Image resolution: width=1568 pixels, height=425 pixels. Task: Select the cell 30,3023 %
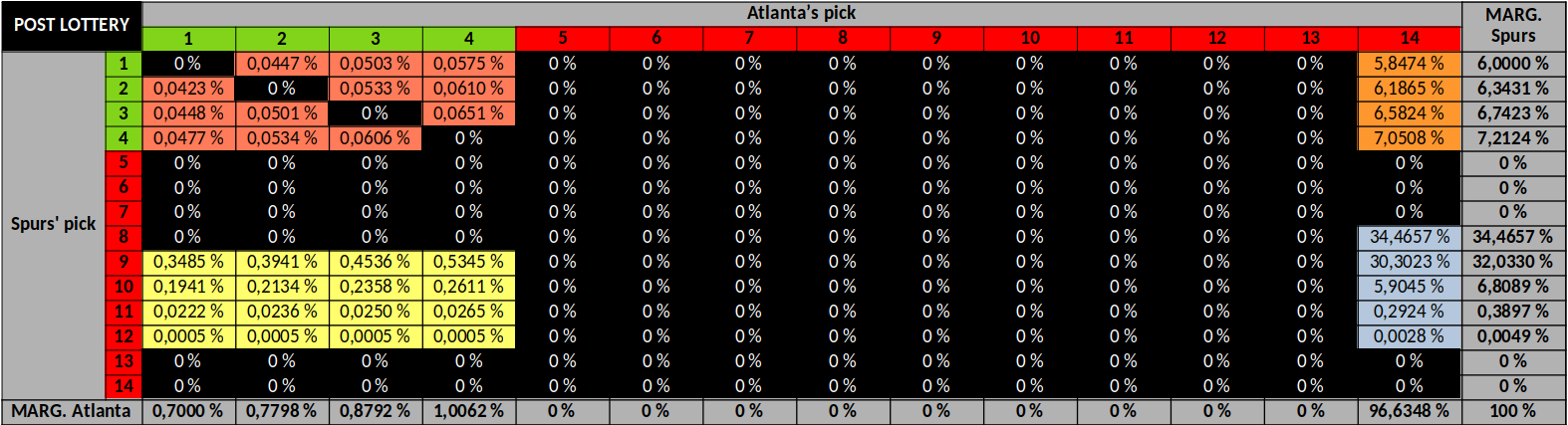(x=1409, y=262)
